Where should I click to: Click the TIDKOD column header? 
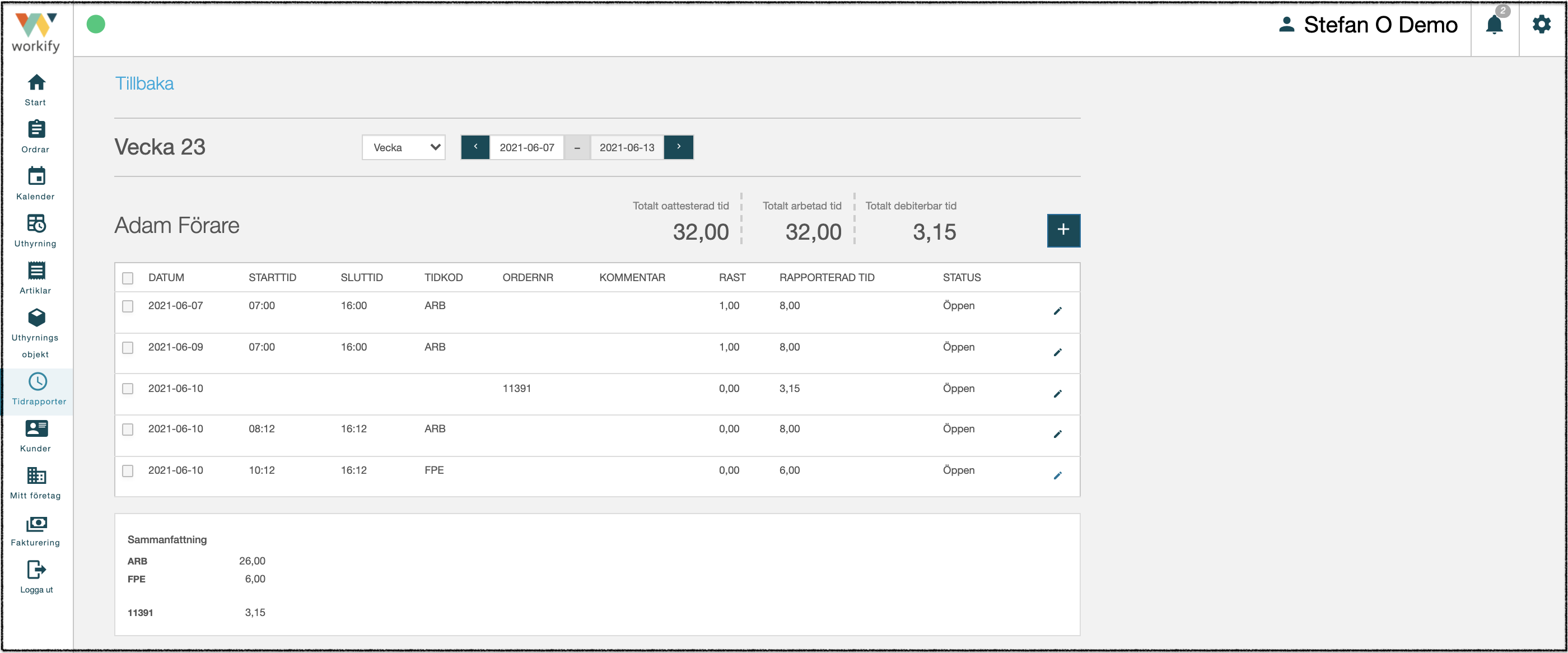(444, 278)
